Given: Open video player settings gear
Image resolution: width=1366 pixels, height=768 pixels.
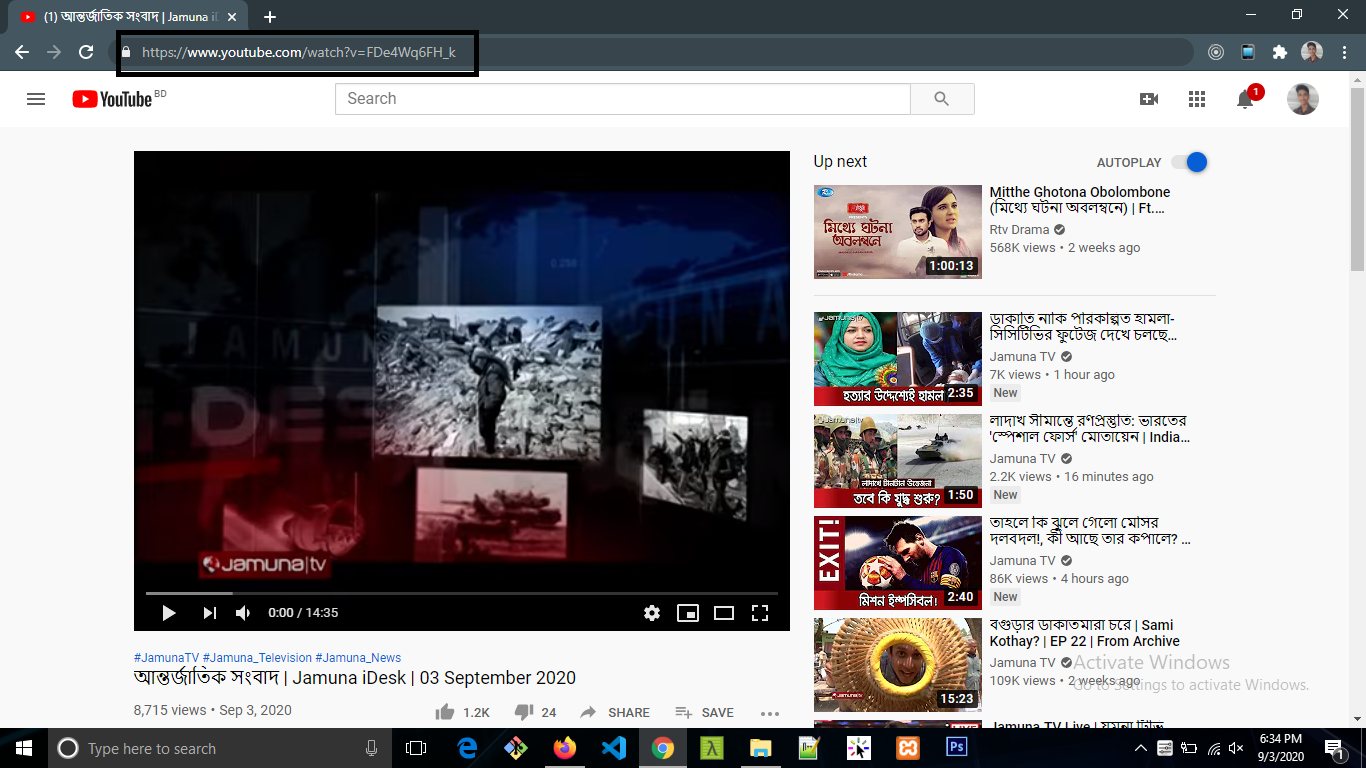Looking at the screenshot, I should click(652, 613).
